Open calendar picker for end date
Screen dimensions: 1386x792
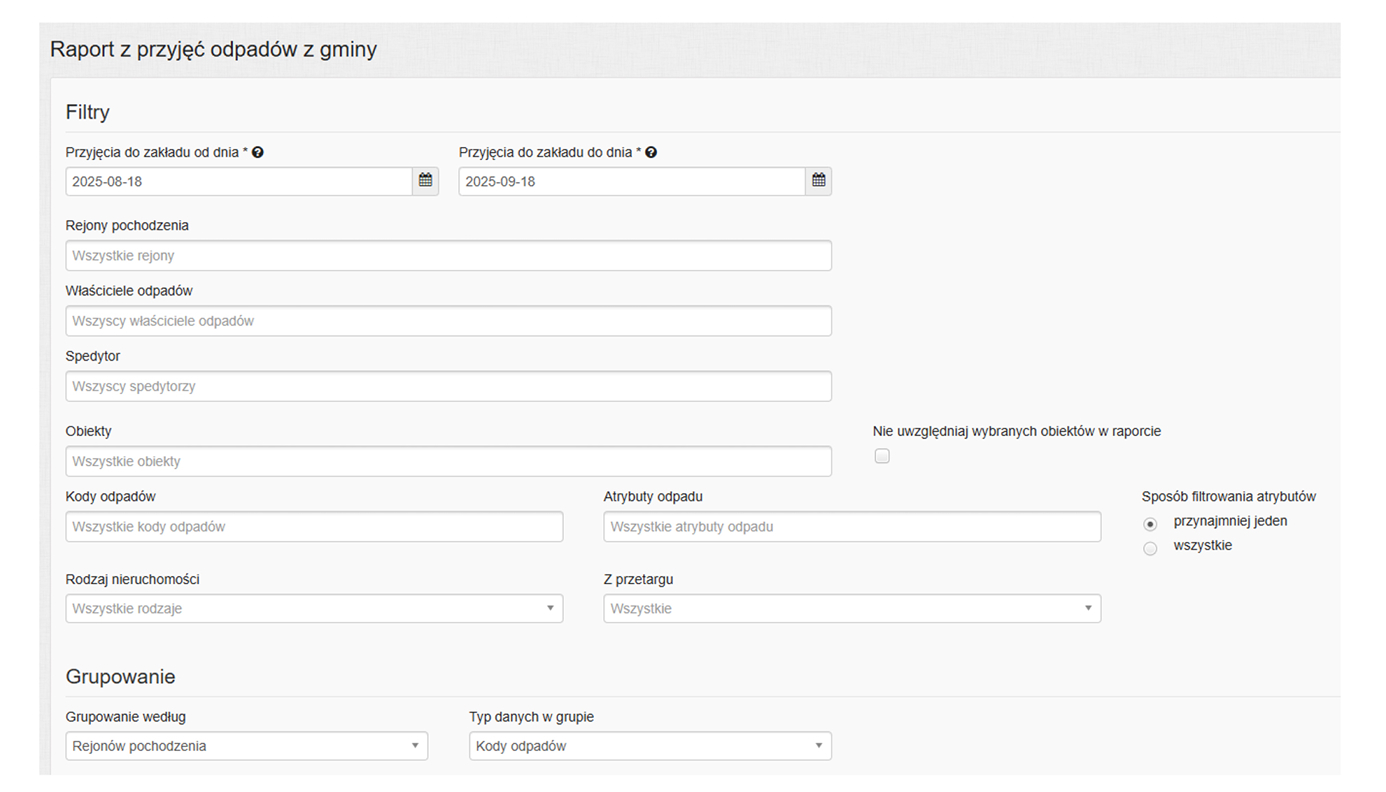pyautogui.click(x=818, y=181)
